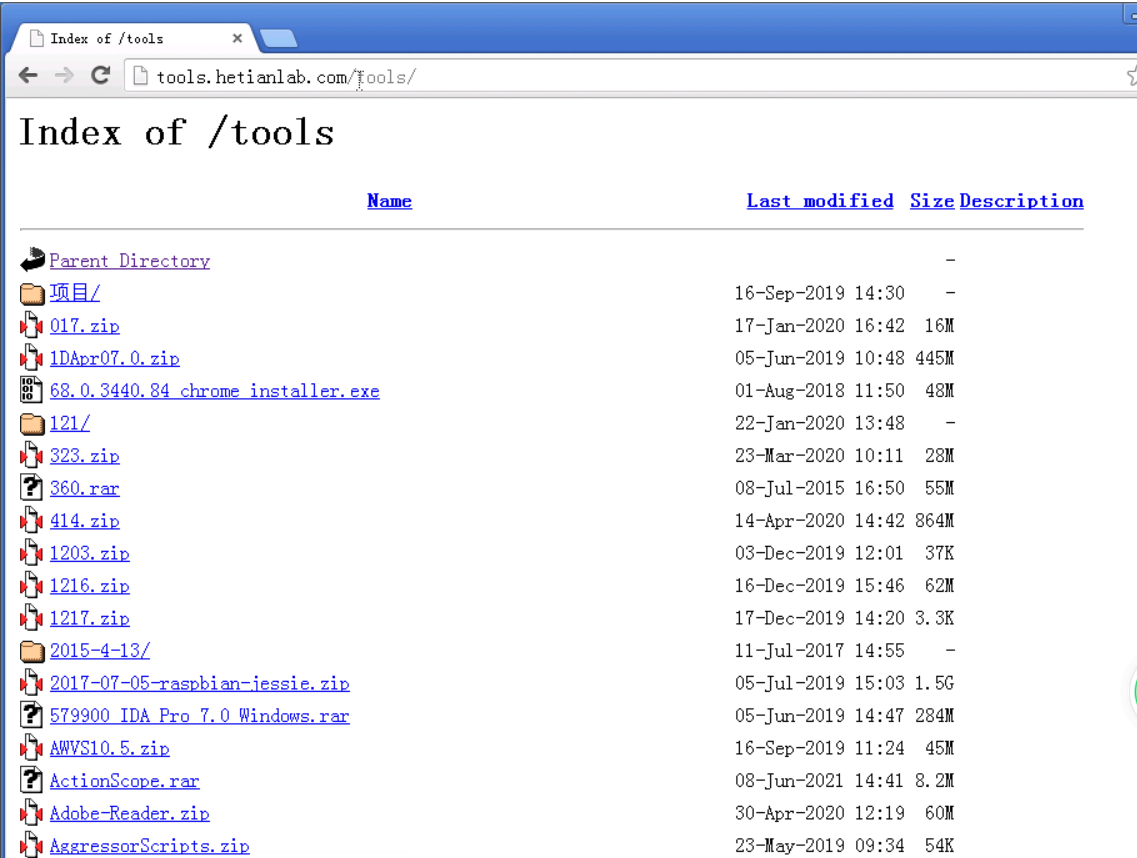Click the unknown-file icon beside 360.rar
The image size is (1137, 858).
pyautogui.click(x=30, y=487)
